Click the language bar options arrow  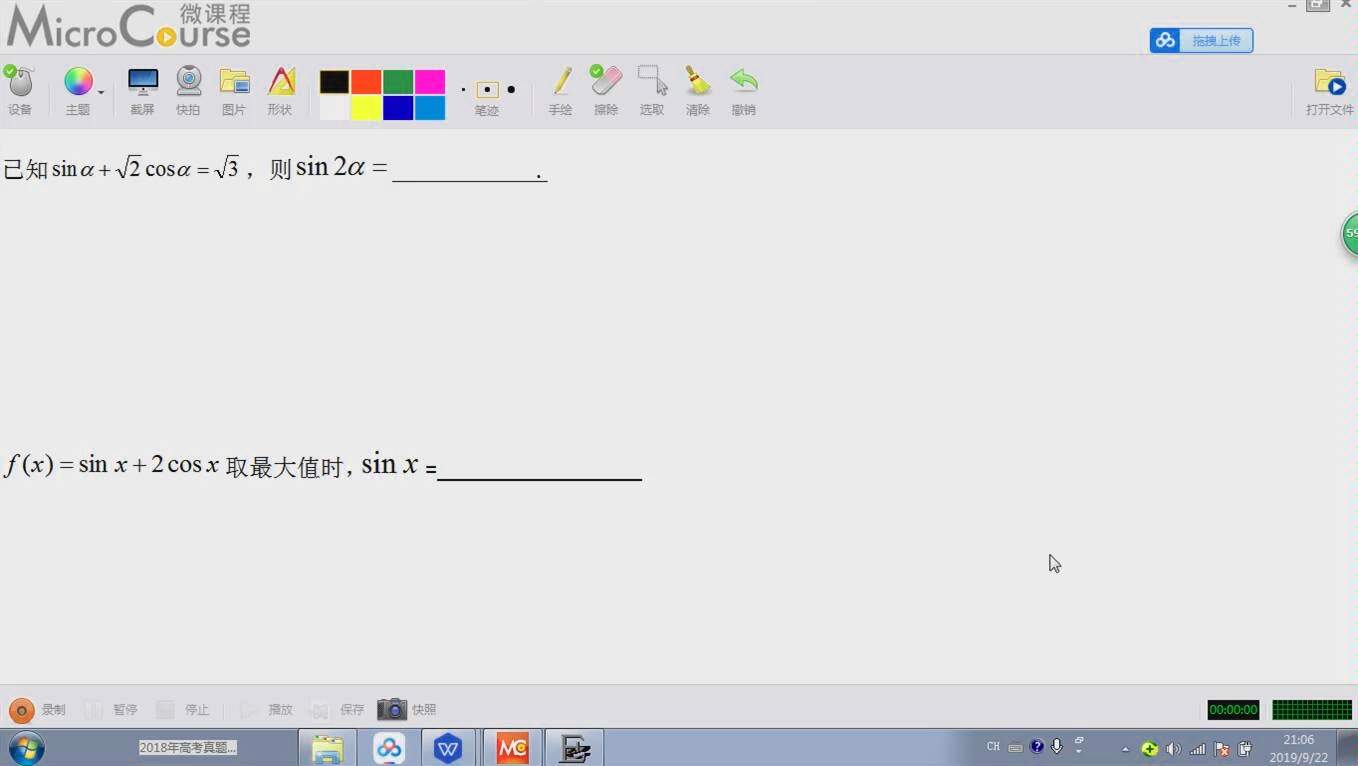coord(1079,752)
